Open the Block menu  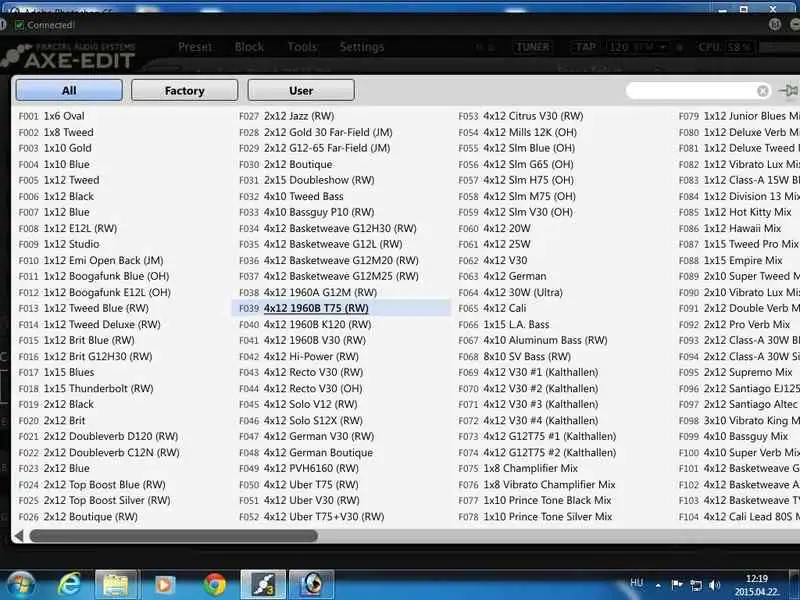(x=249, y=47)
